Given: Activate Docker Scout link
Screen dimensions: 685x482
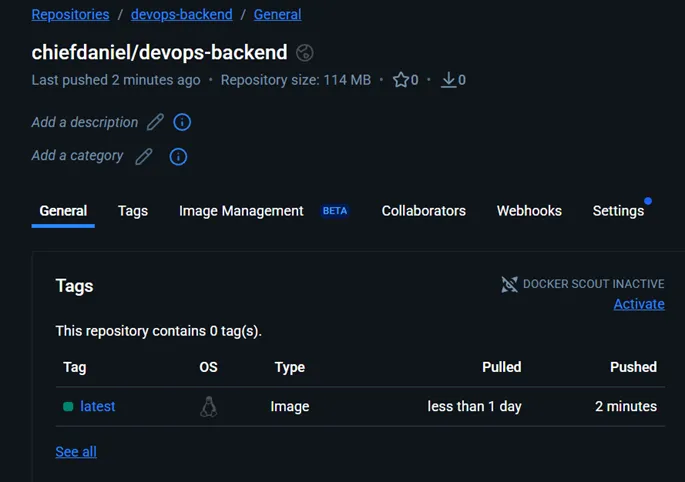Looking at the screenshot, I should pos(639,304).
